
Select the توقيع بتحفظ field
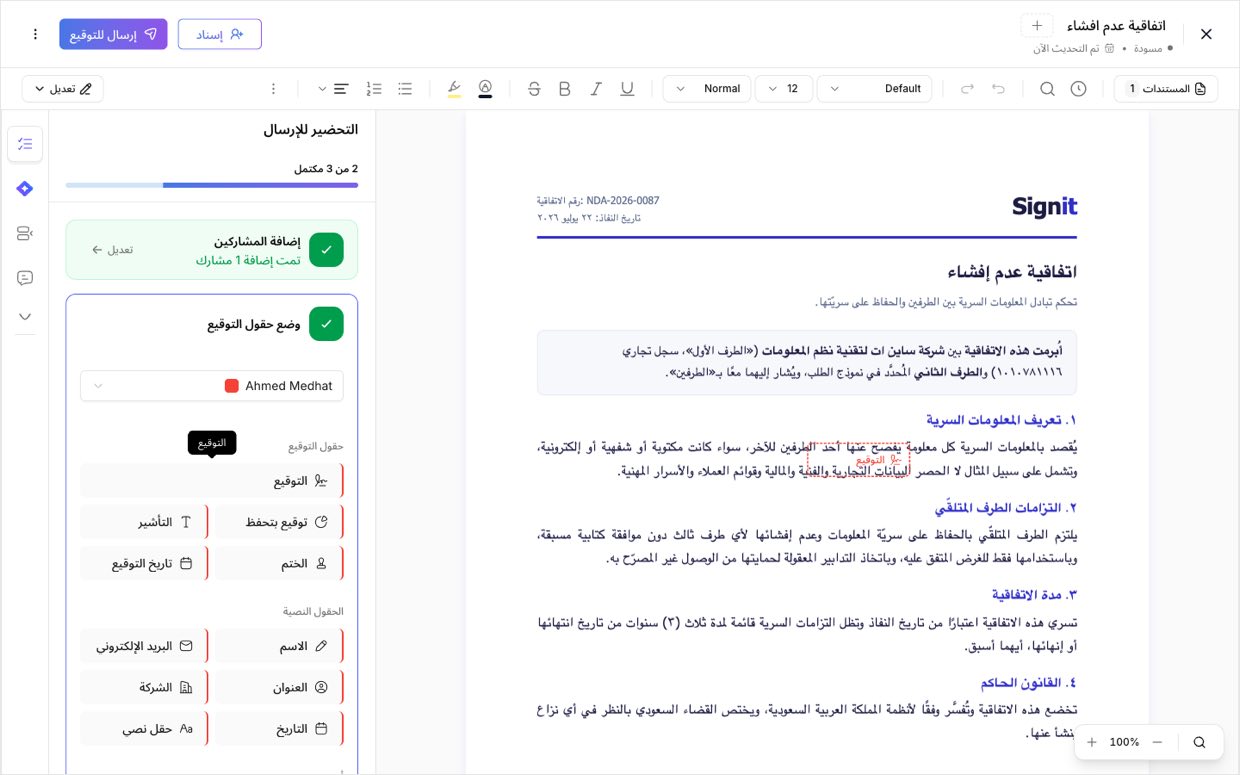pyautogui.click(x=279, y=522)
